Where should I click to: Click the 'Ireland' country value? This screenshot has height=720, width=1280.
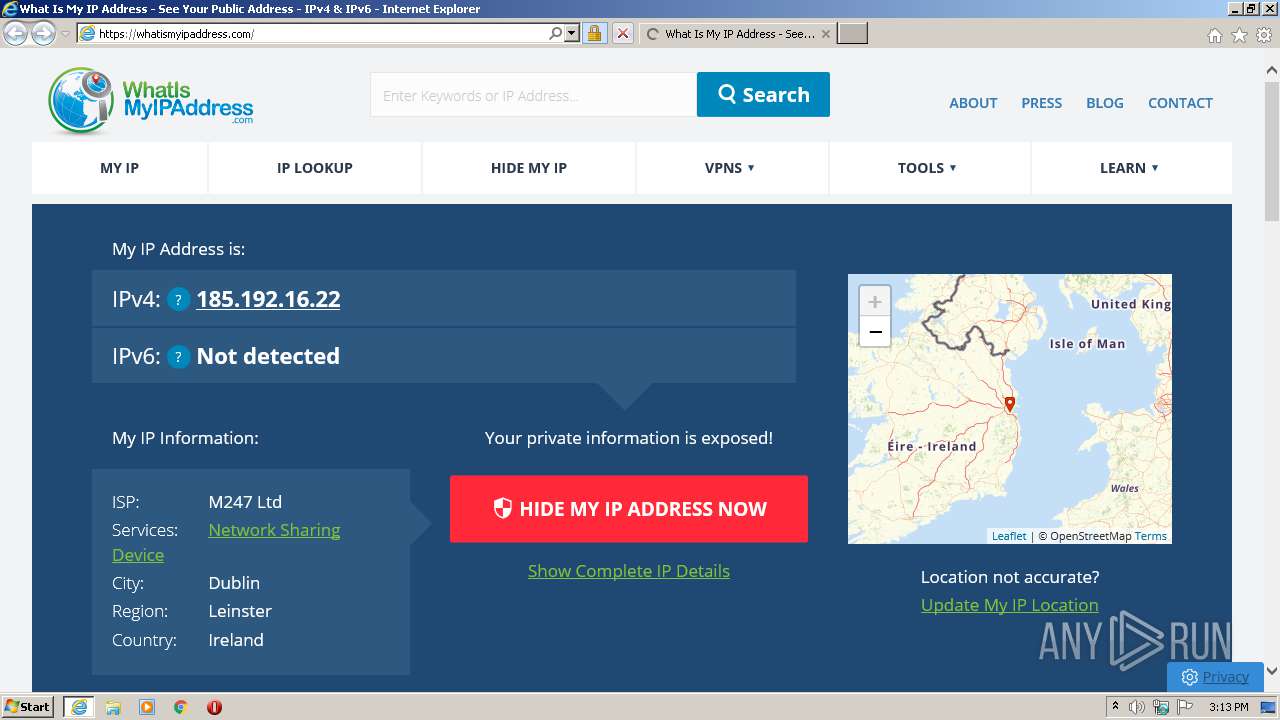236,640
